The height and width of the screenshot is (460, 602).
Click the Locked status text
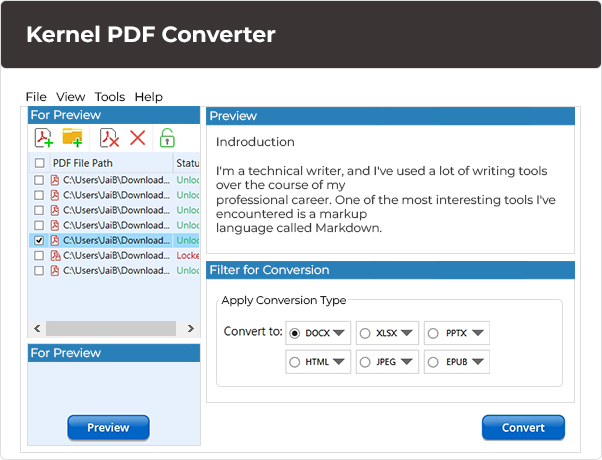188,255
